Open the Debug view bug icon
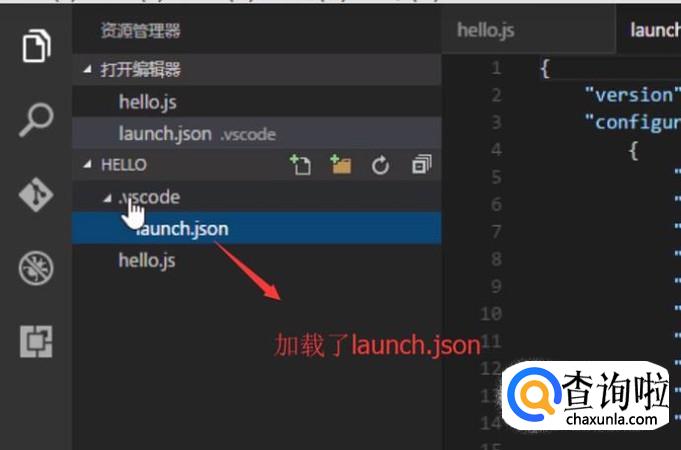This screenshot has height=450, width=681. [x=36, y=268]
